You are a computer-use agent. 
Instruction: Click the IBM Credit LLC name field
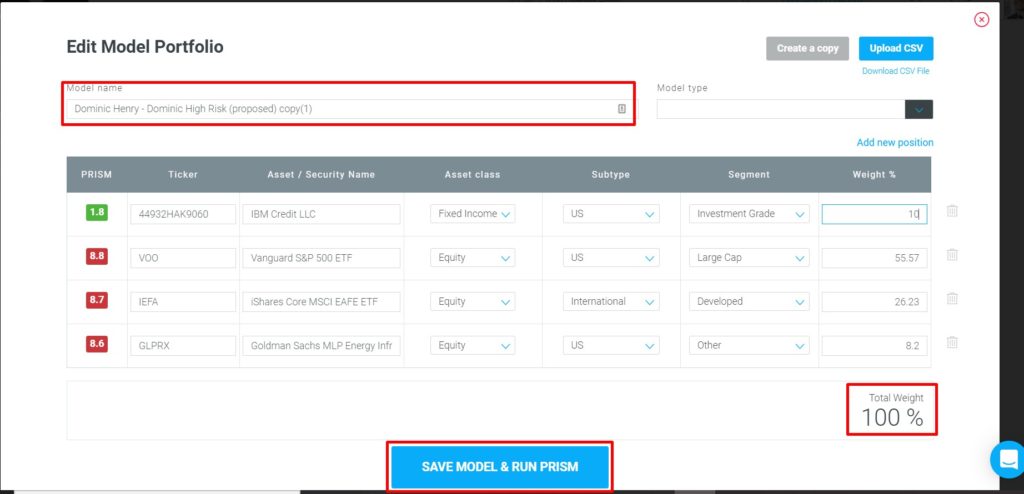pyautogui.click(x=321, y=214)
